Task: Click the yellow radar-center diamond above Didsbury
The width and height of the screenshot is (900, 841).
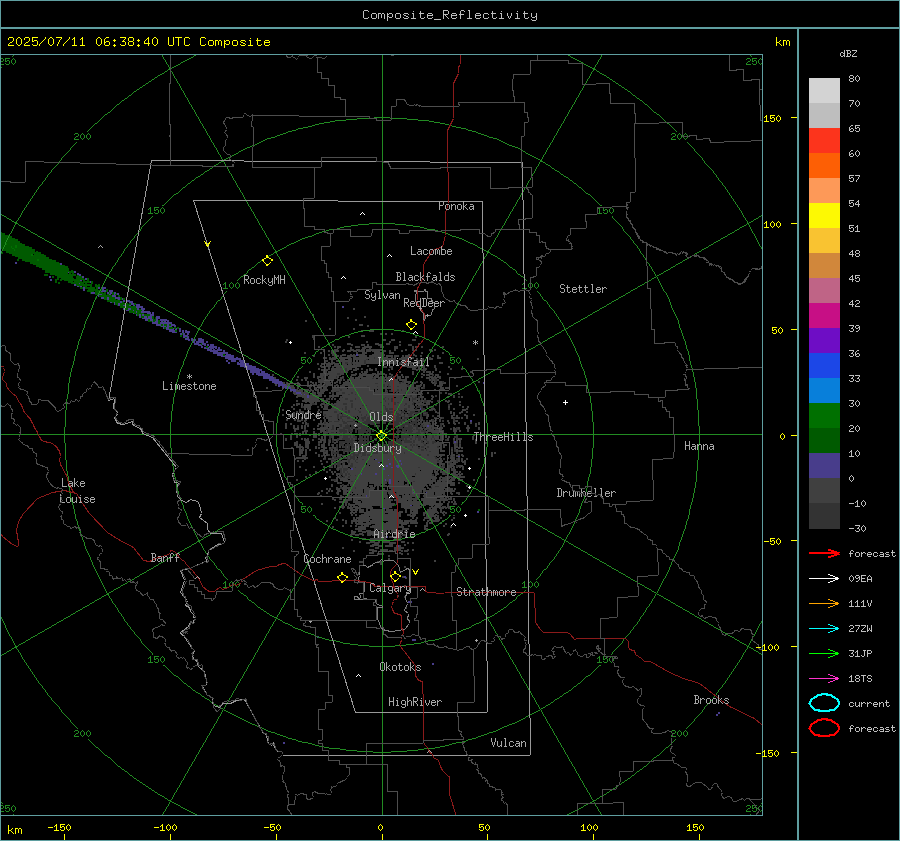Action: (x=382, y=436)
